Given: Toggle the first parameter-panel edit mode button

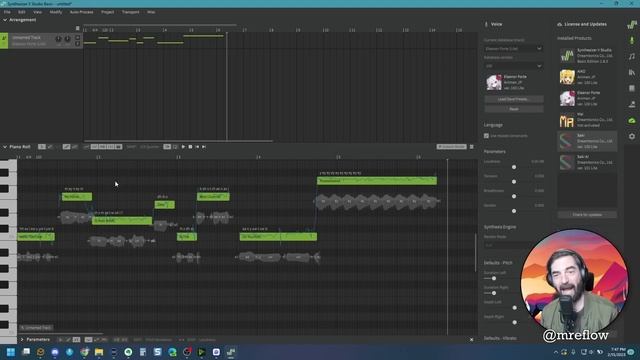Looking at the screenshot, I should [x=60, y=340].
